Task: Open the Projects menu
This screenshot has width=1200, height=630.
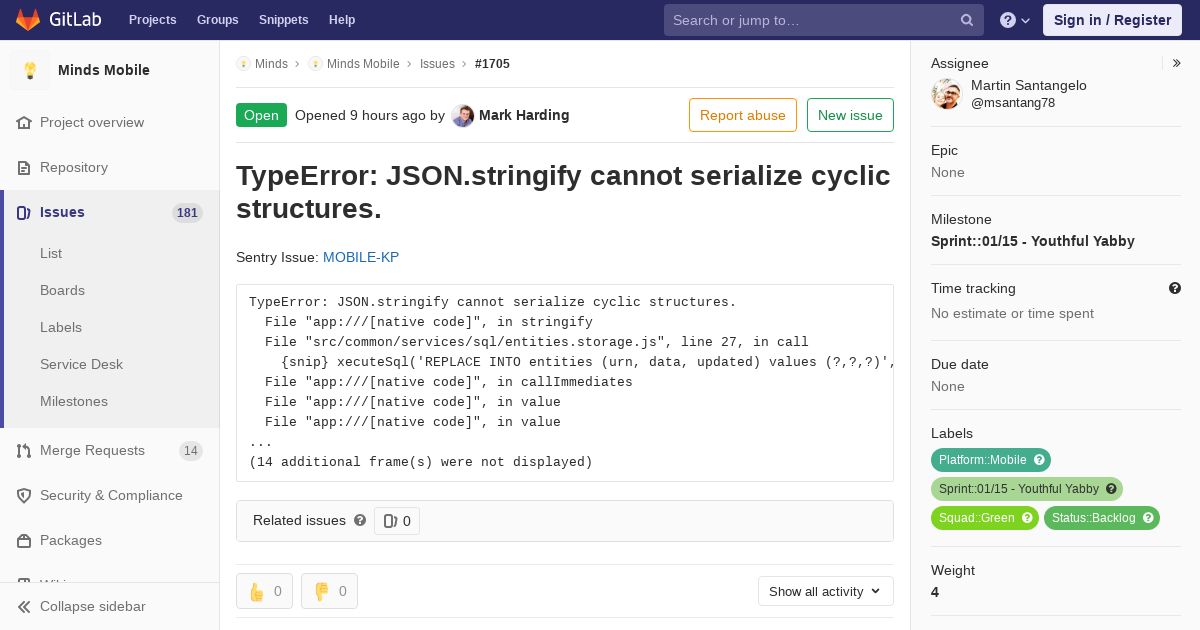Action: pyautogui.click(x=152, y=20)
